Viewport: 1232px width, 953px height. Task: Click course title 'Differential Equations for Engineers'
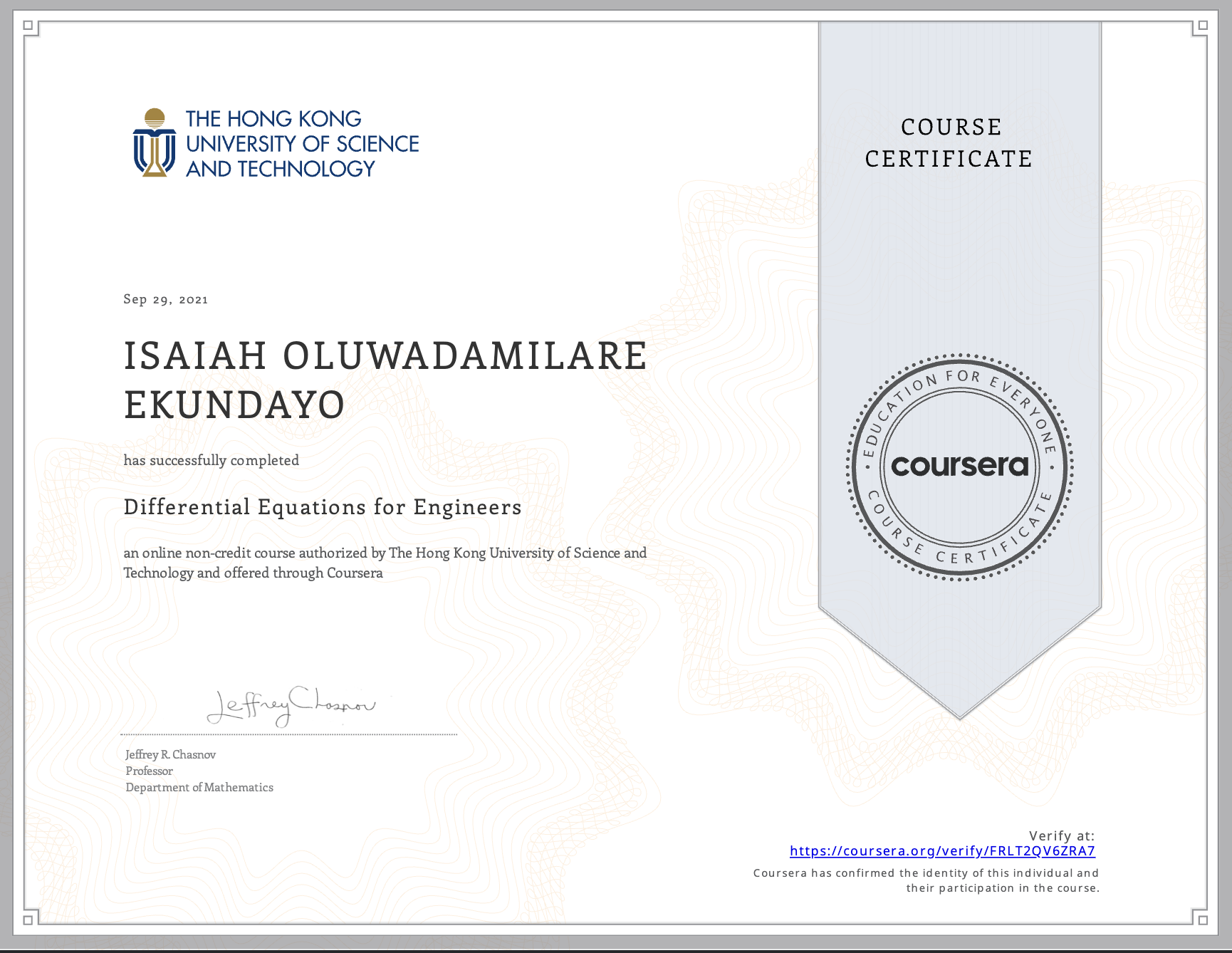pos(323,507)
